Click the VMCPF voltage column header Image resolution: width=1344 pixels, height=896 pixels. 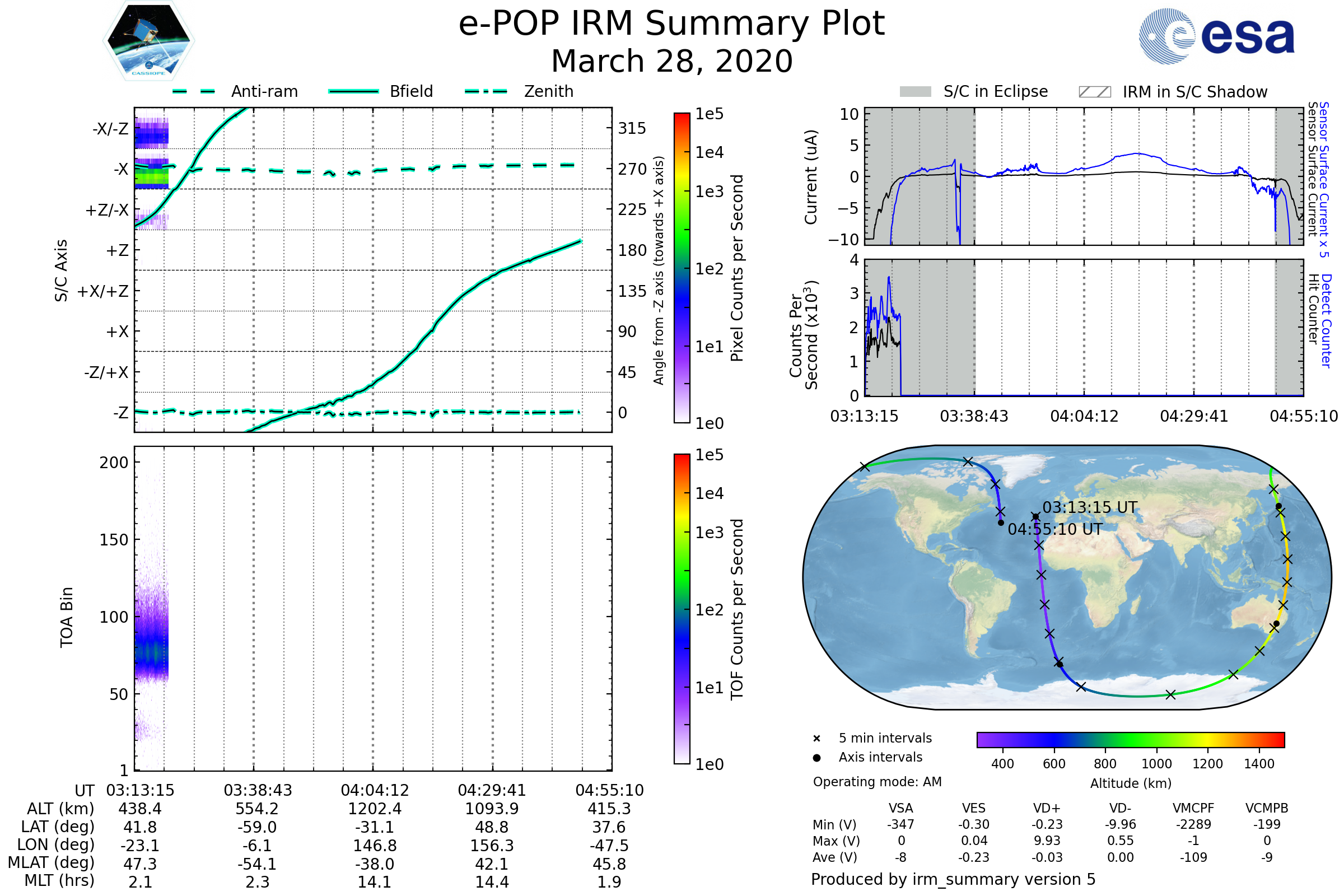pyautogui.click(x=1193, y=808)
